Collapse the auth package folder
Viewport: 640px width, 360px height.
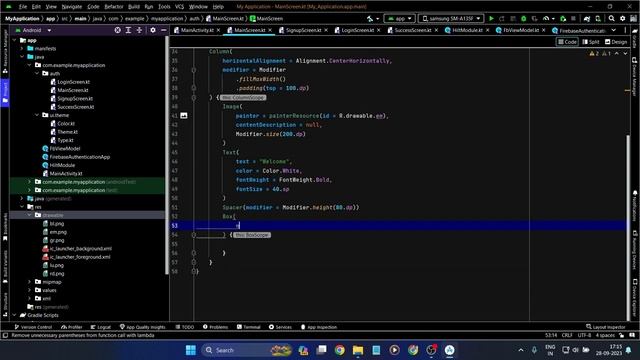37,73
